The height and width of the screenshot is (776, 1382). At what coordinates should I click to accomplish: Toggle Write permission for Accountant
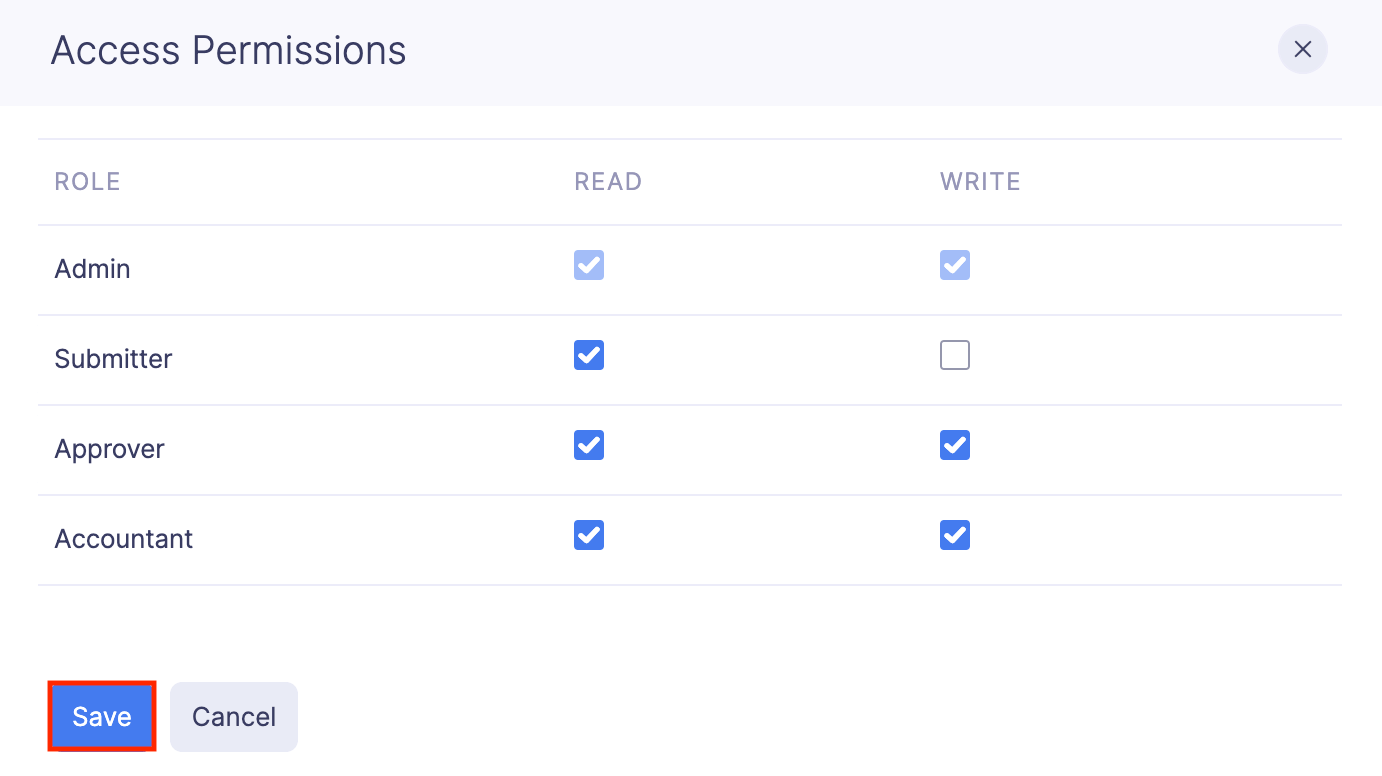[955, 535]
